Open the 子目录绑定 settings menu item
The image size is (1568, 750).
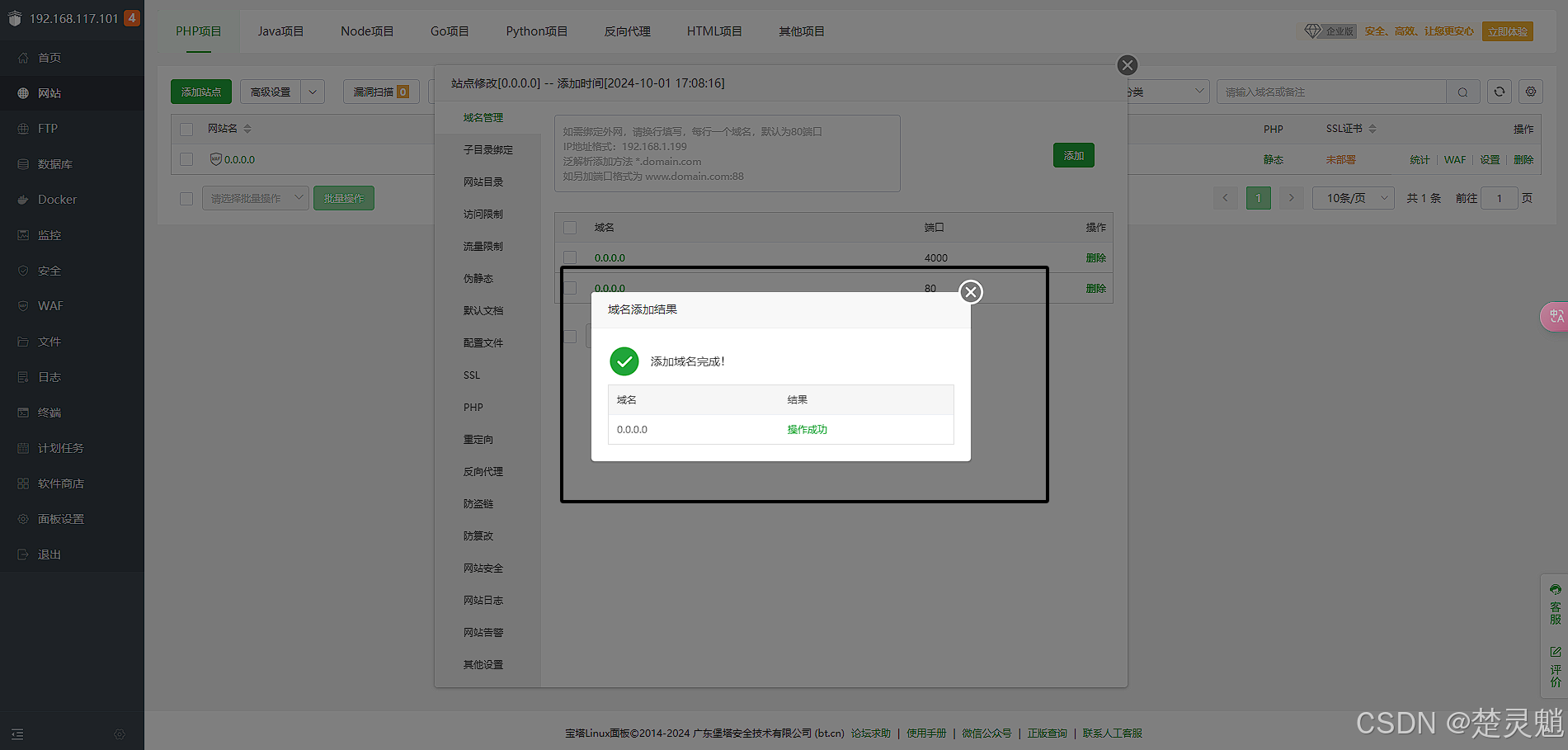pyautogui.click(x=487, y=150)
